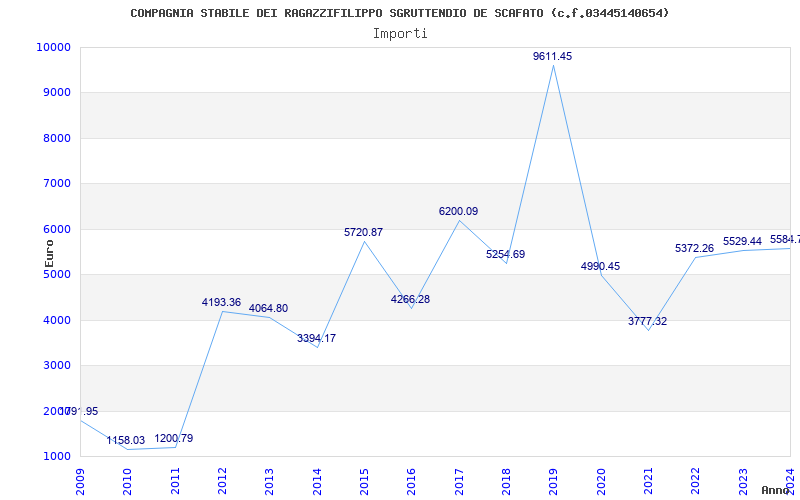Click the 9611.45 peak data label

tap(553, 57)
